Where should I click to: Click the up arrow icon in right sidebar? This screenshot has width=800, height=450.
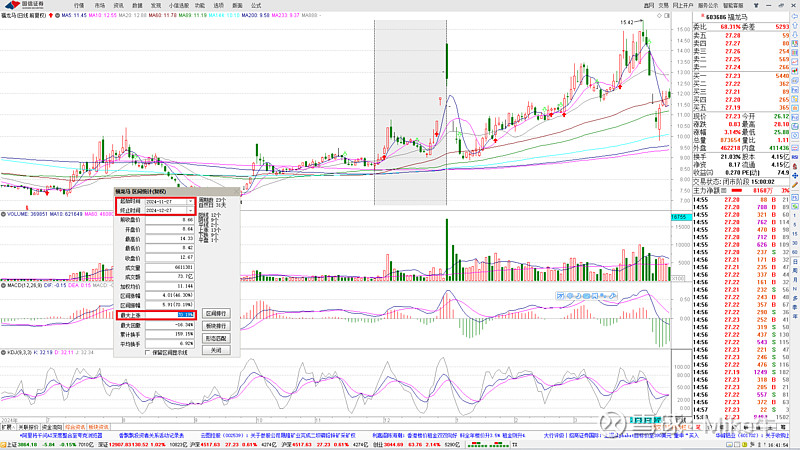pyautogui.click(x=795, y=26)
